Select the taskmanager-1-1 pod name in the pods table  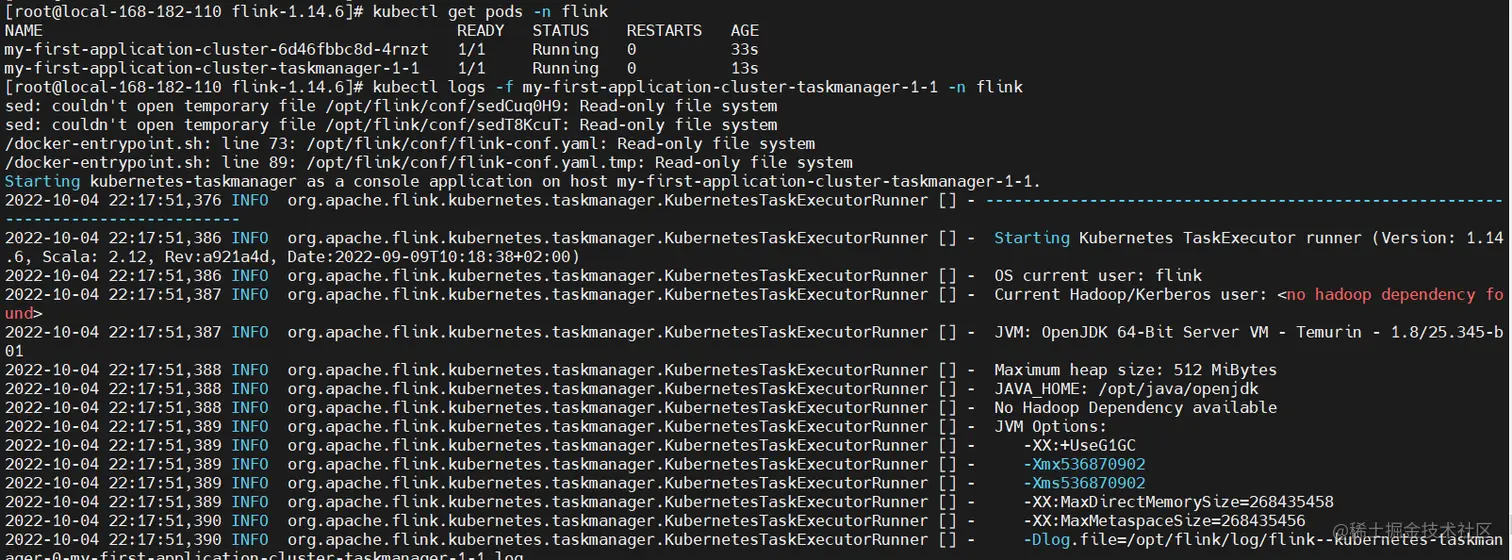(212, 68)
